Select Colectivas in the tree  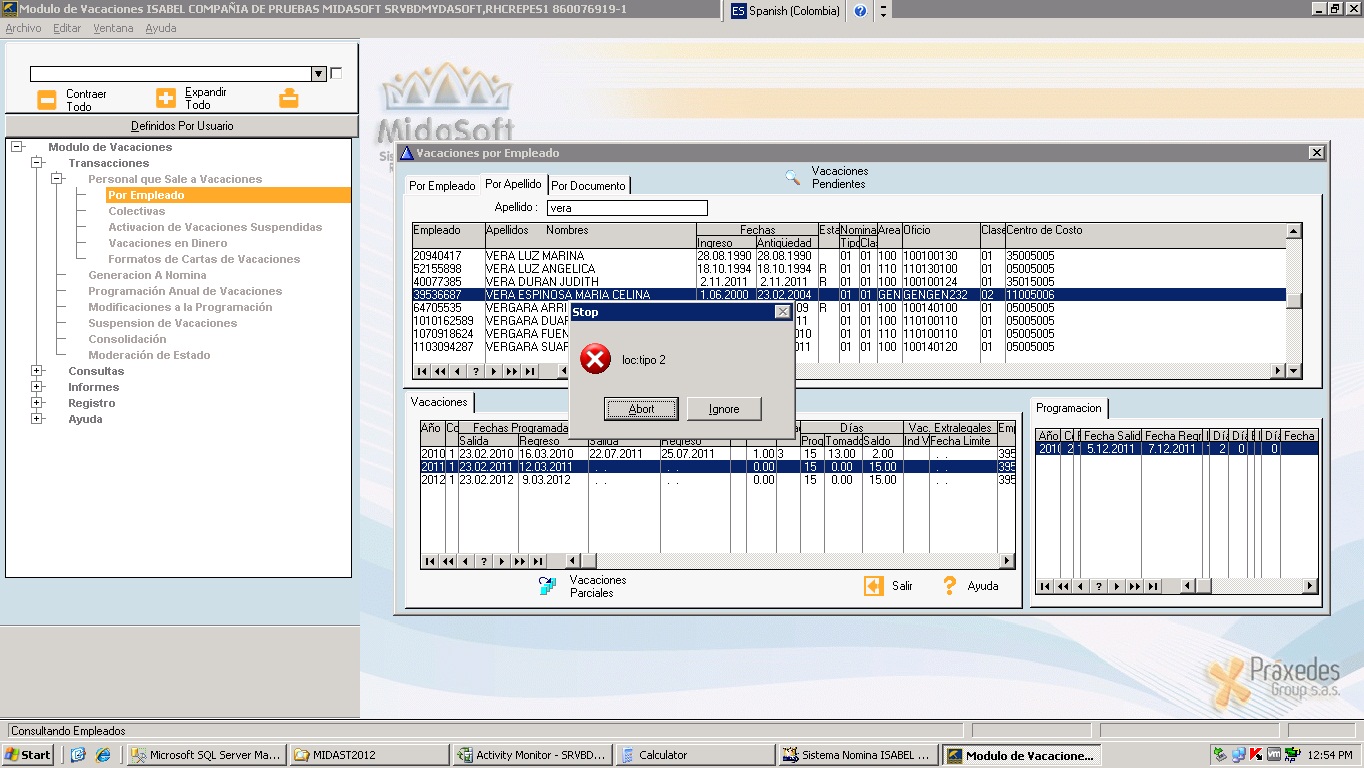point(137,211)
